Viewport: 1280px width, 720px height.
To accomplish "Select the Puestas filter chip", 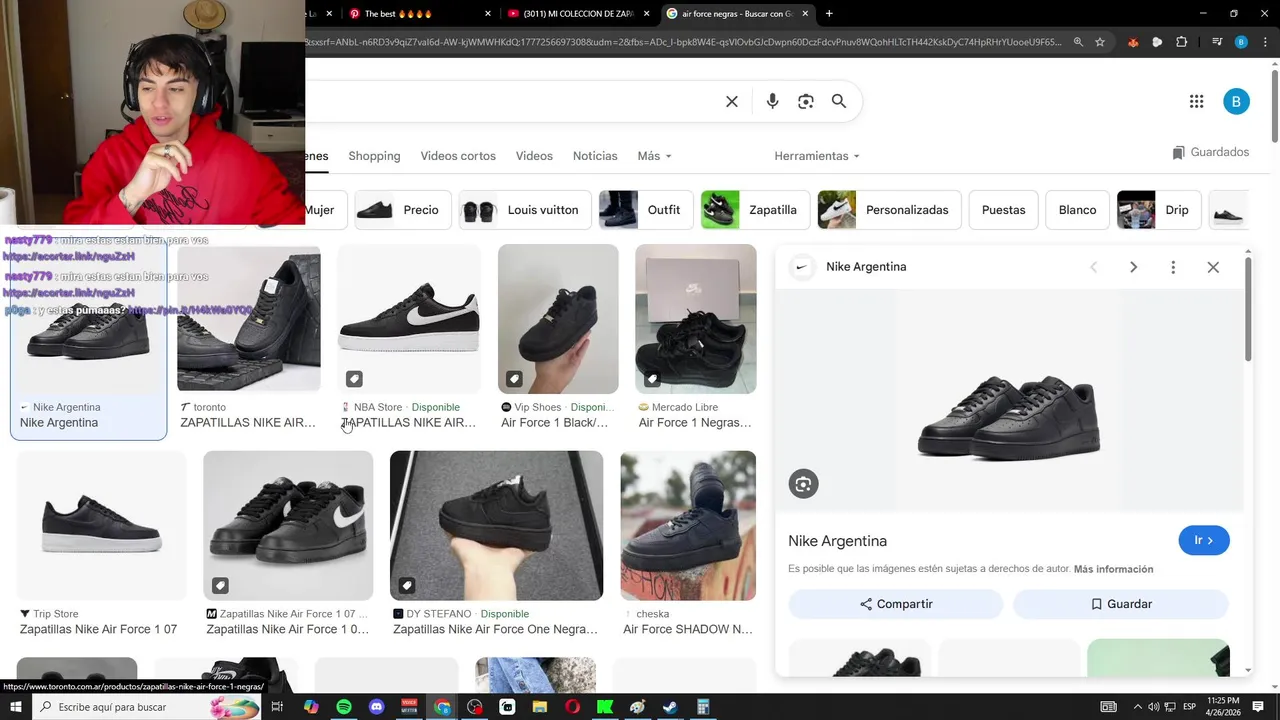I will point(1003,210).
